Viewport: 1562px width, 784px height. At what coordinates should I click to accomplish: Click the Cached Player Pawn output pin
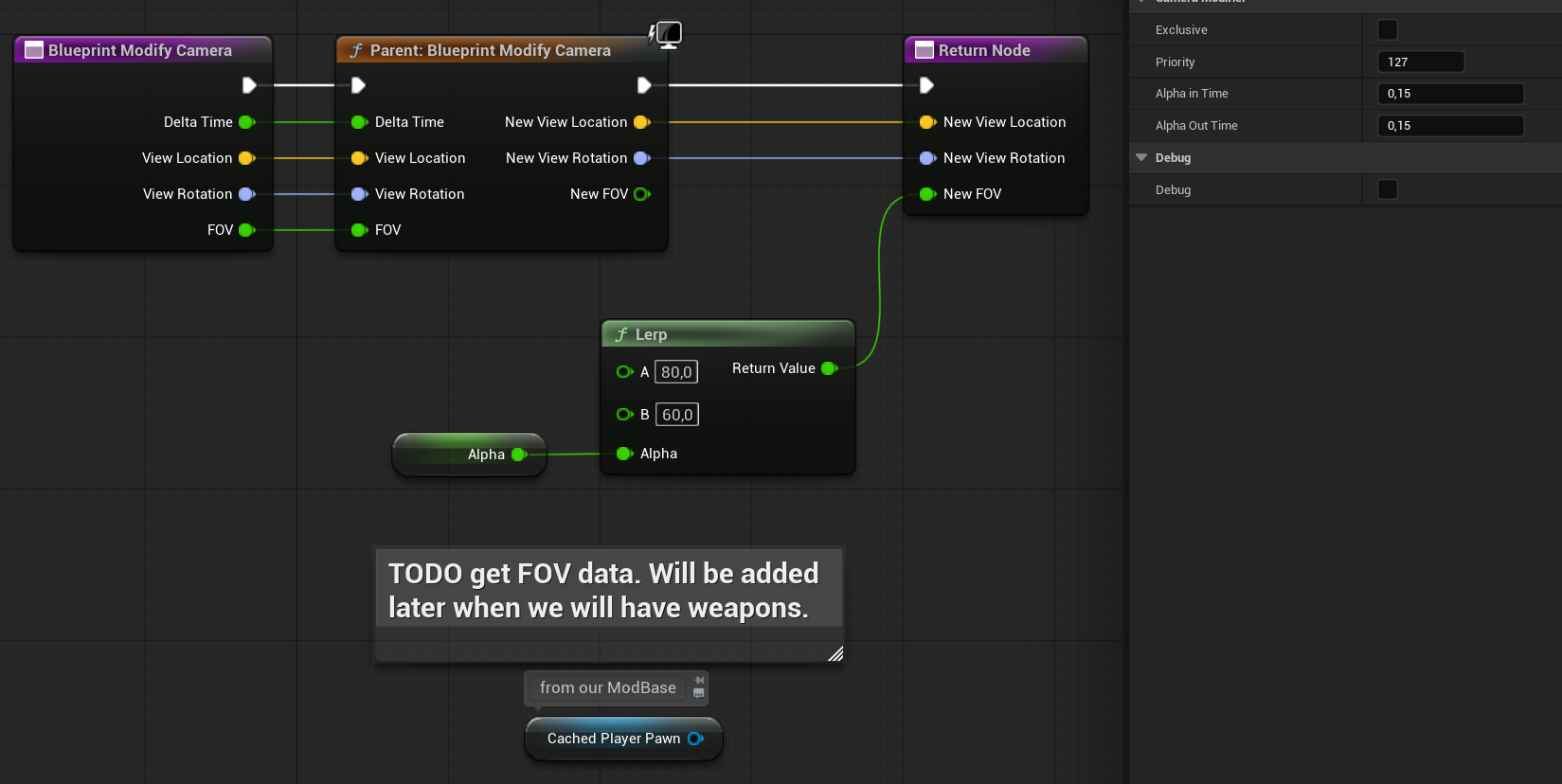[695, 739]
